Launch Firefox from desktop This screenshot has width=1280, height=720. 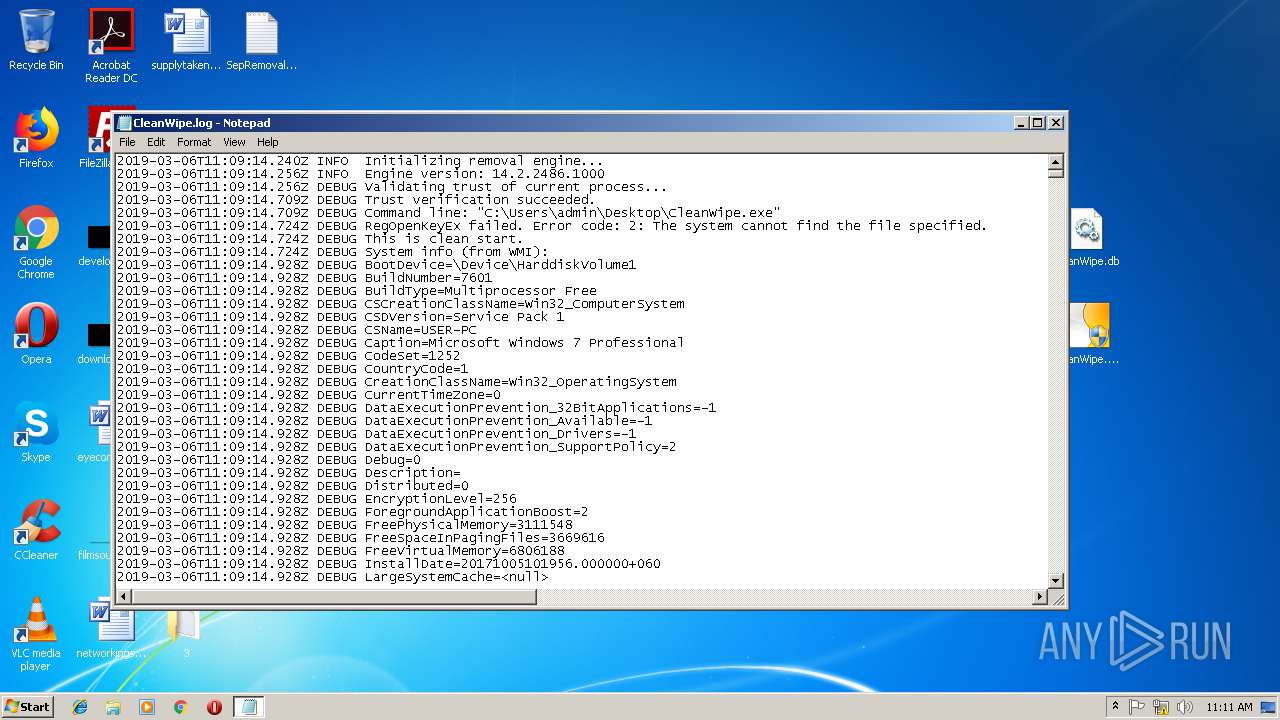[36, 138]
